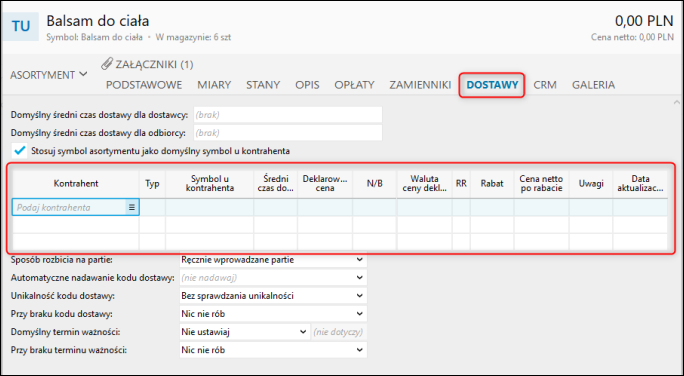Switch to the STANY tab

coord(263,85)
